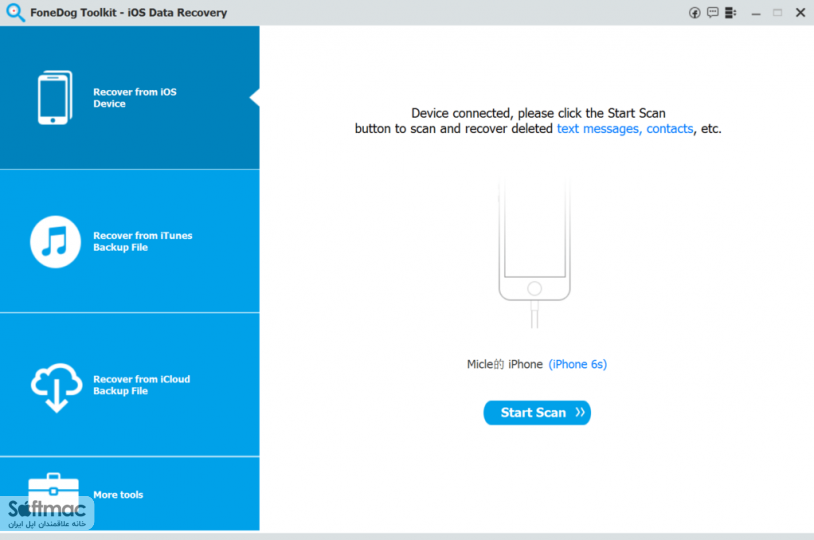The width and height of the screenshot is (814, 540).
Task: Click the (iPhone 6s) model link
Action: [577, 364]
